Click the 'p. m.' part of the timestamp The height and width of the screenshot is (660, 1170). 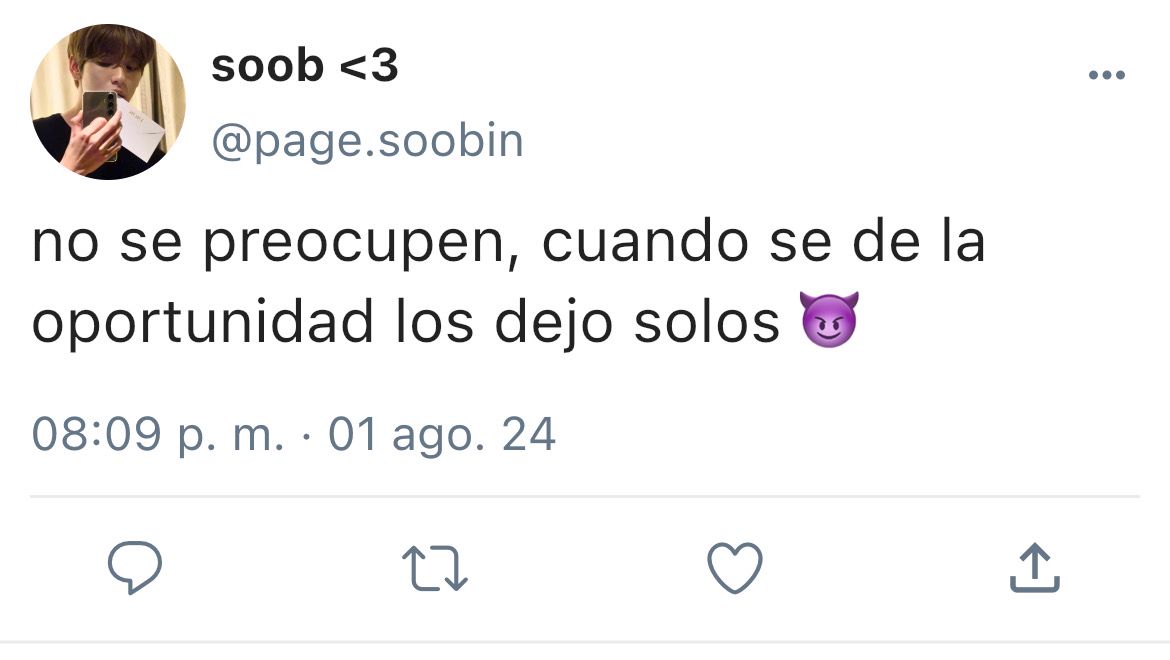point(231,436)
